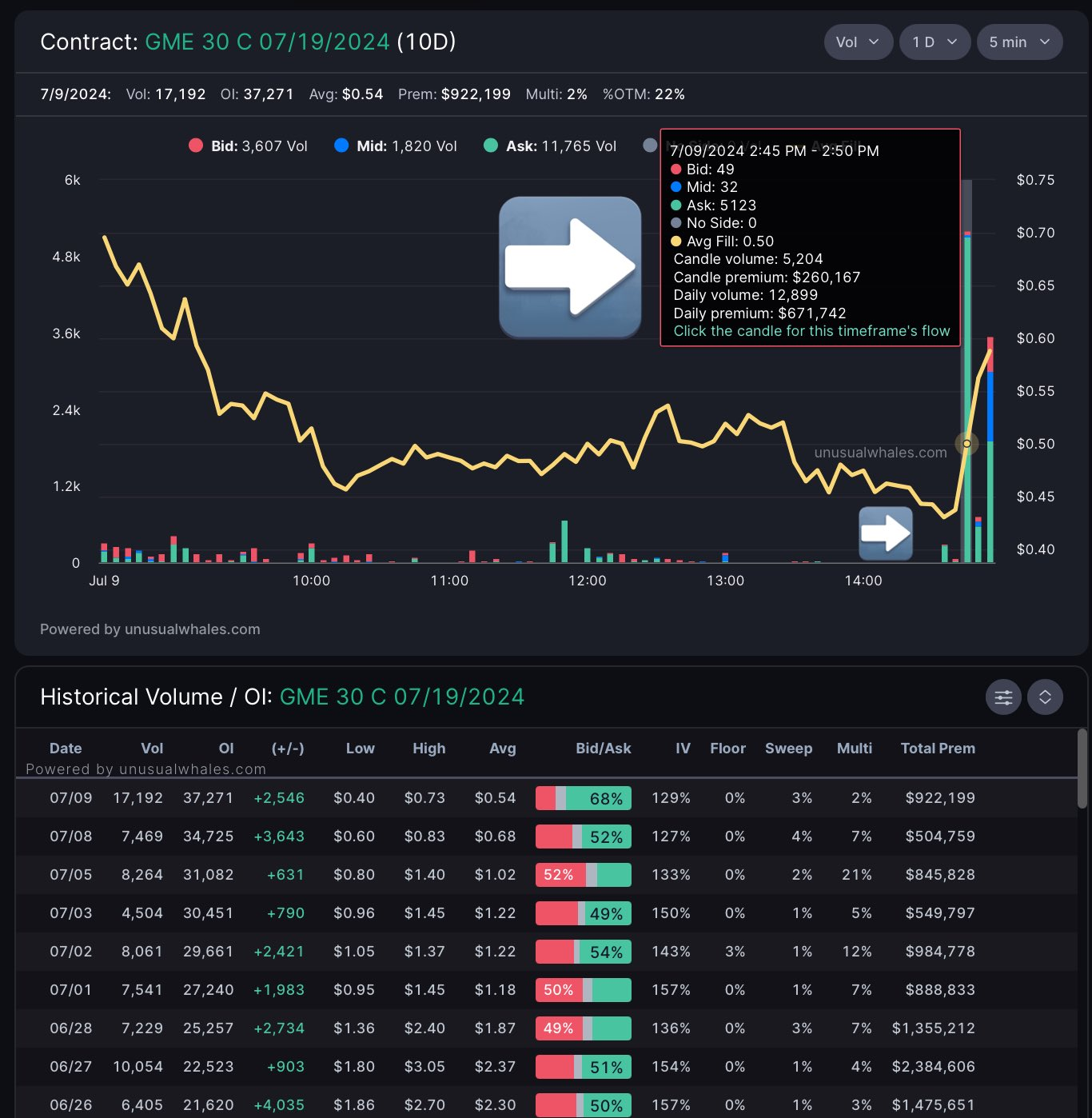Click the 2:45 PM volume candle

[x=967, y=397]
